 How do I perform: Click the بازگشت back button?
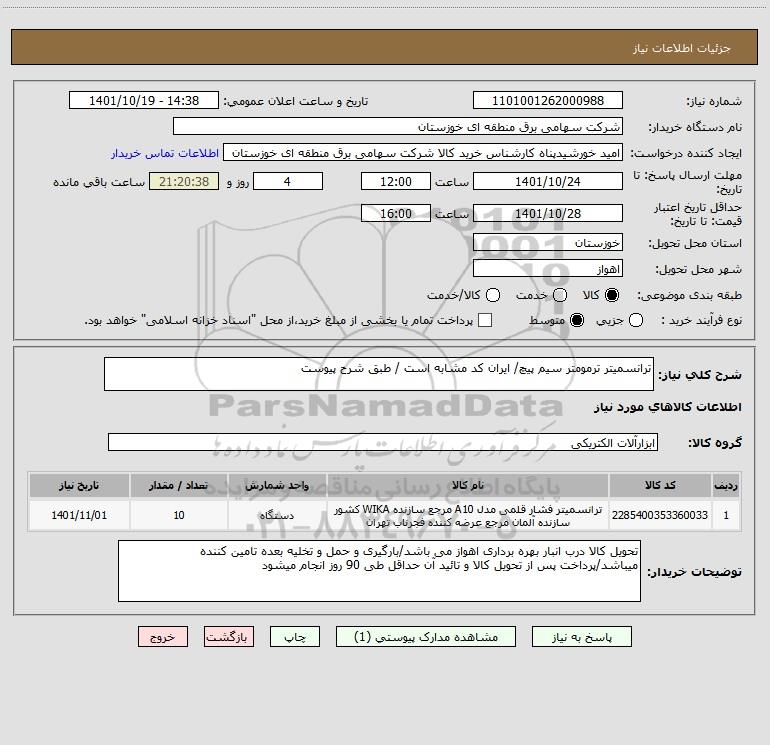(229, 637)
